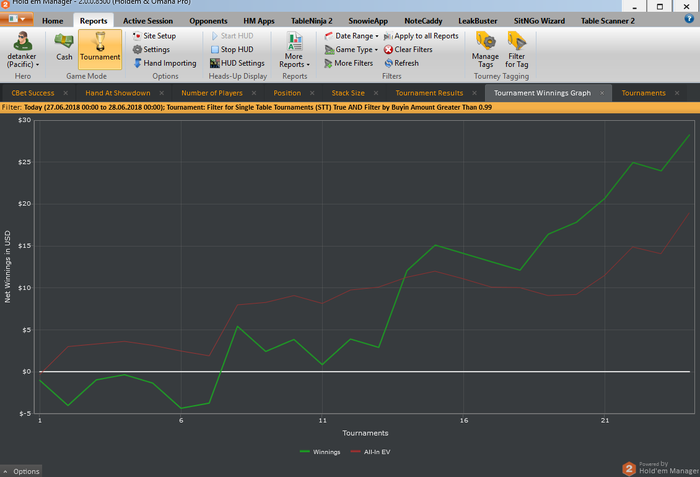Open the Home ribbon tab
This screenshot has height=477, width=700.
coord(53,21)
